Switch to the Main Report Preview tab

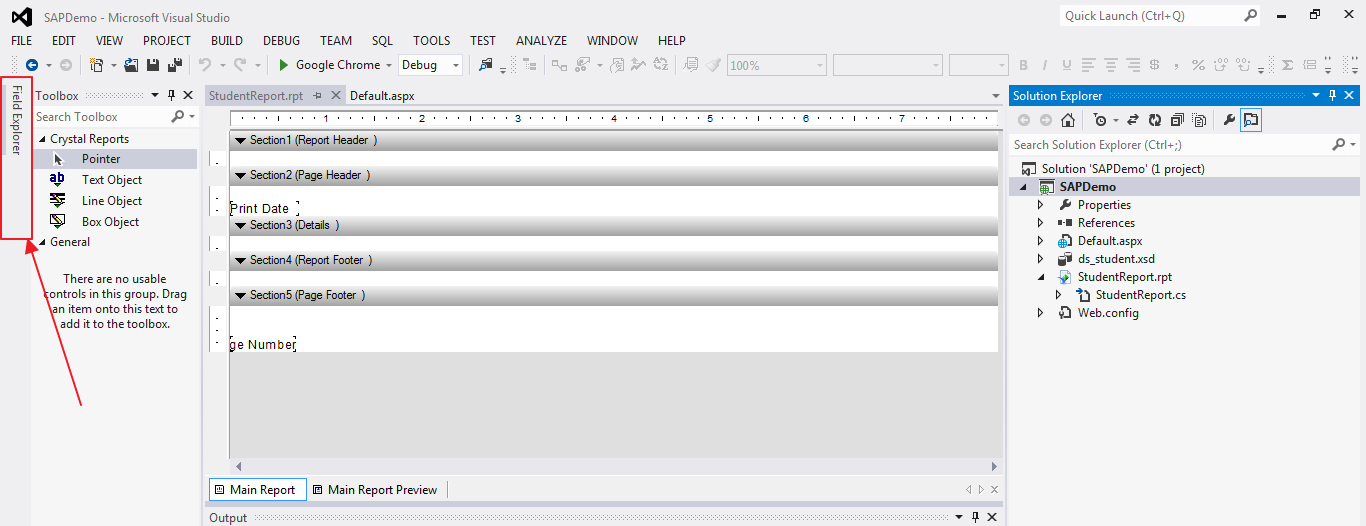coord(375,490)
